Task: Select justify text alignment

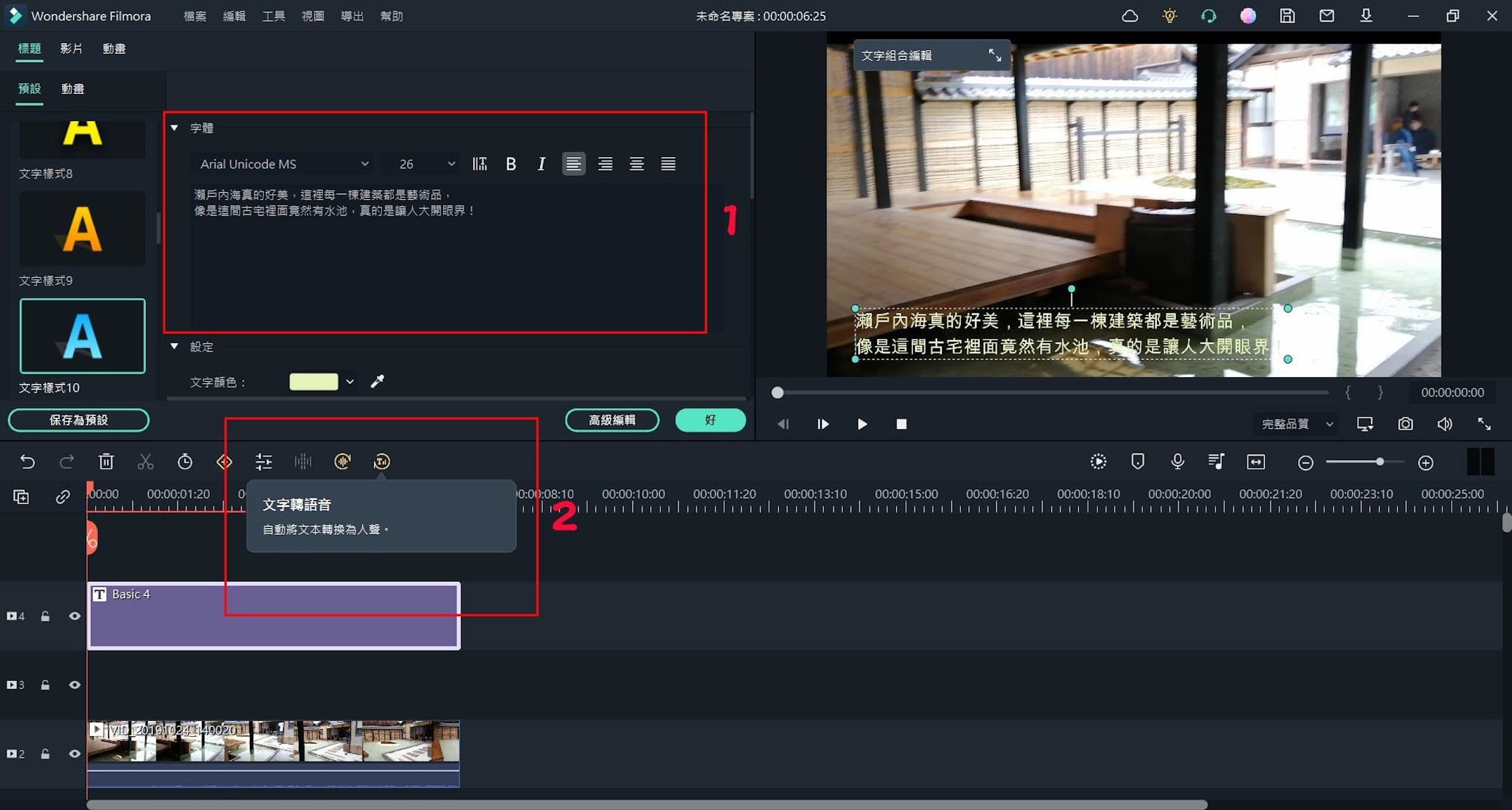Action: [x=668, y=164]
